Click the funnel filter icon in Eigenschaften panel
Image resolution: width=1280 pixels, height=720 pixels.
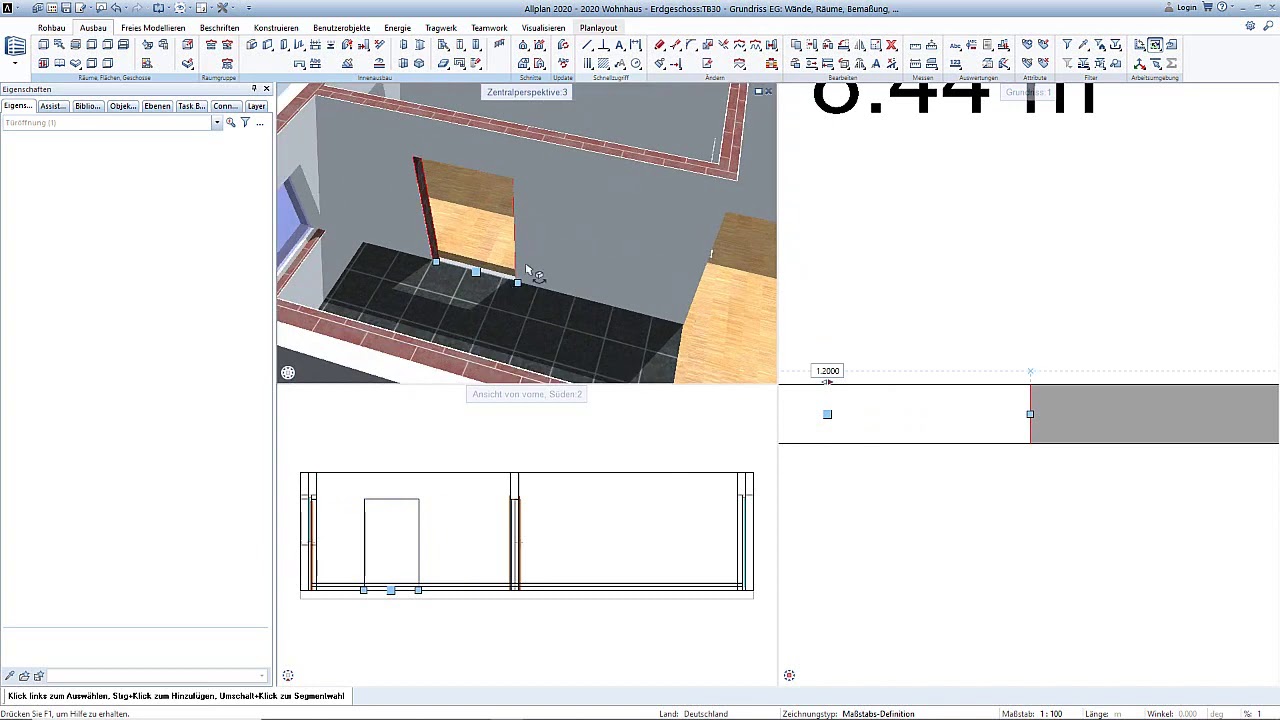tap(245, 122)
